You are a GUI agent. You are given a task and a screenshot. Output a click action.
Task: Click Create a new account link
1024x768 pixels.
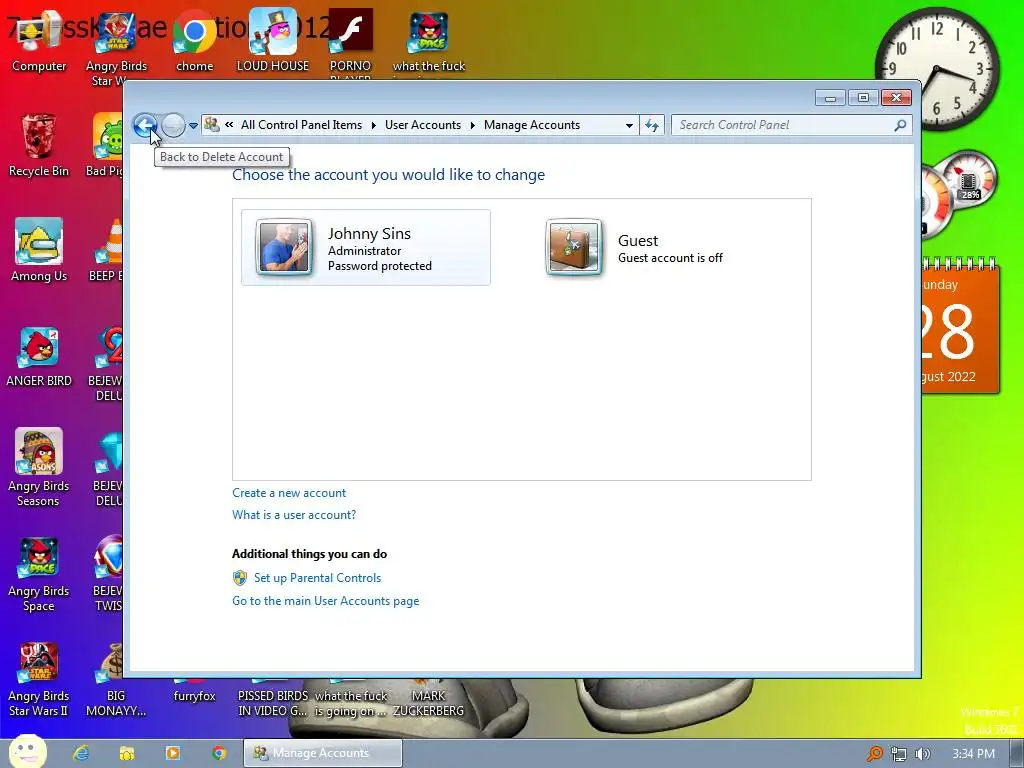click(x=289, y=493)
